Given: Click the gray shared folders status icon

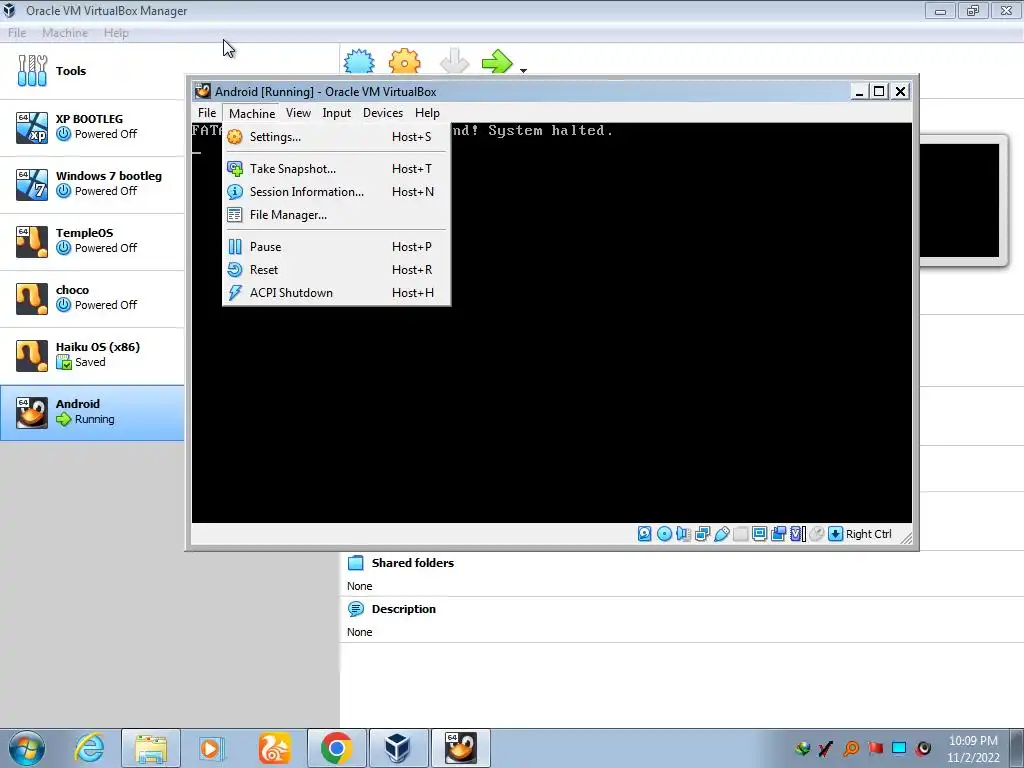Looking at the screenshot, I should point(741,534).
